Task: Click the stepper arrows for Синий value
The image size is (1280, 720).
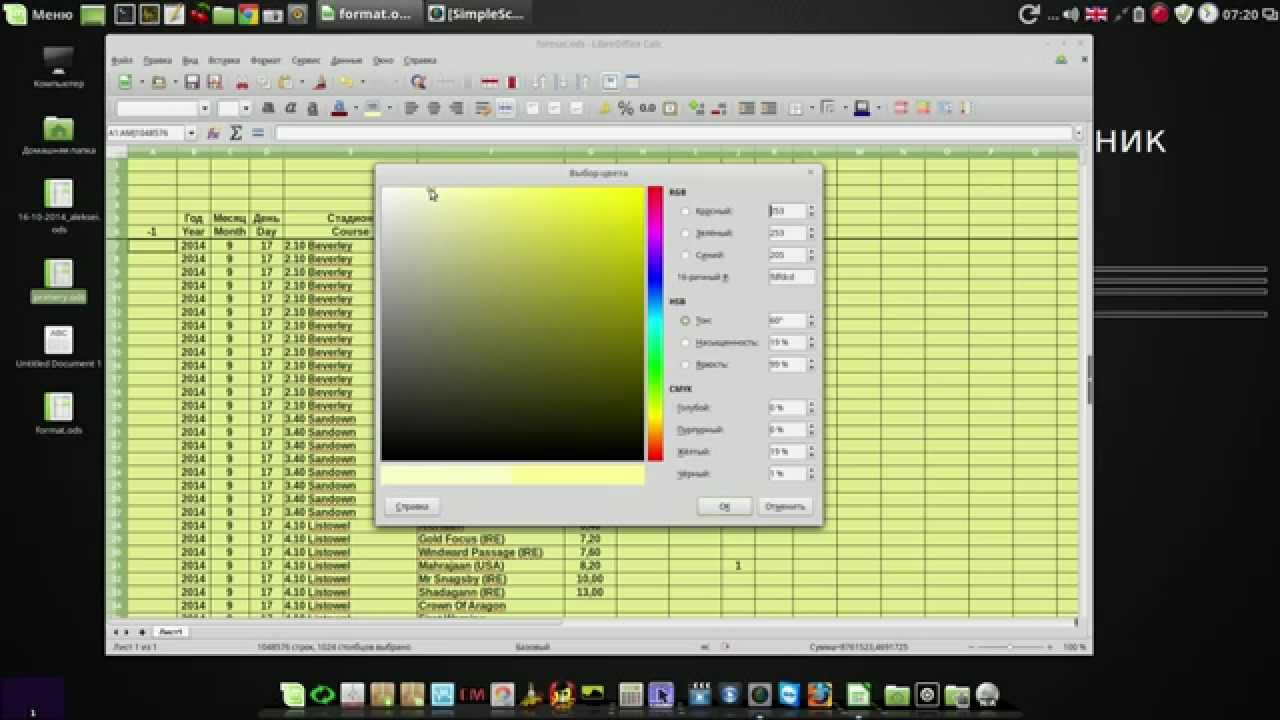Action: 811,255
